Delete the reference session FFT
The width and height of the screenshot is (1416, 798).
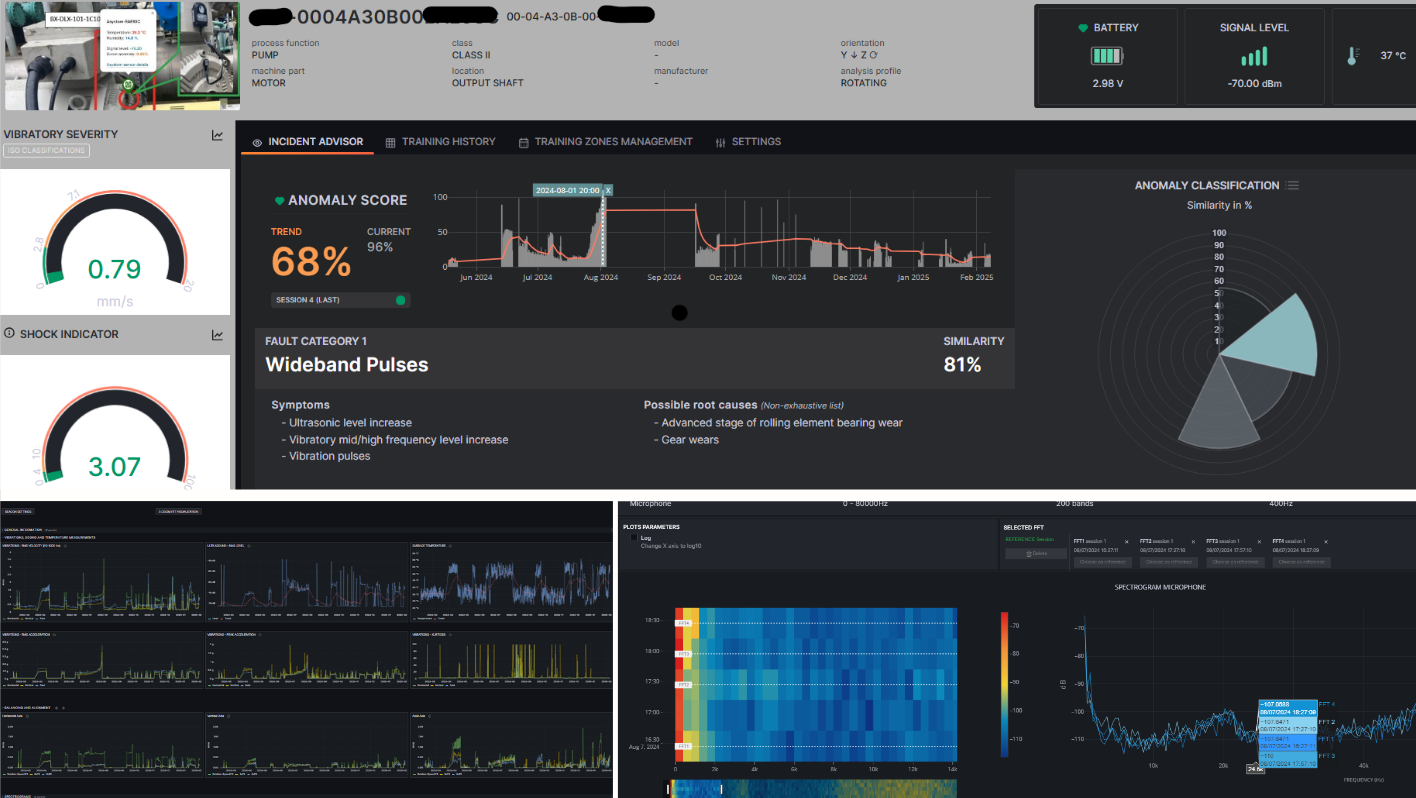[1036, 553]
